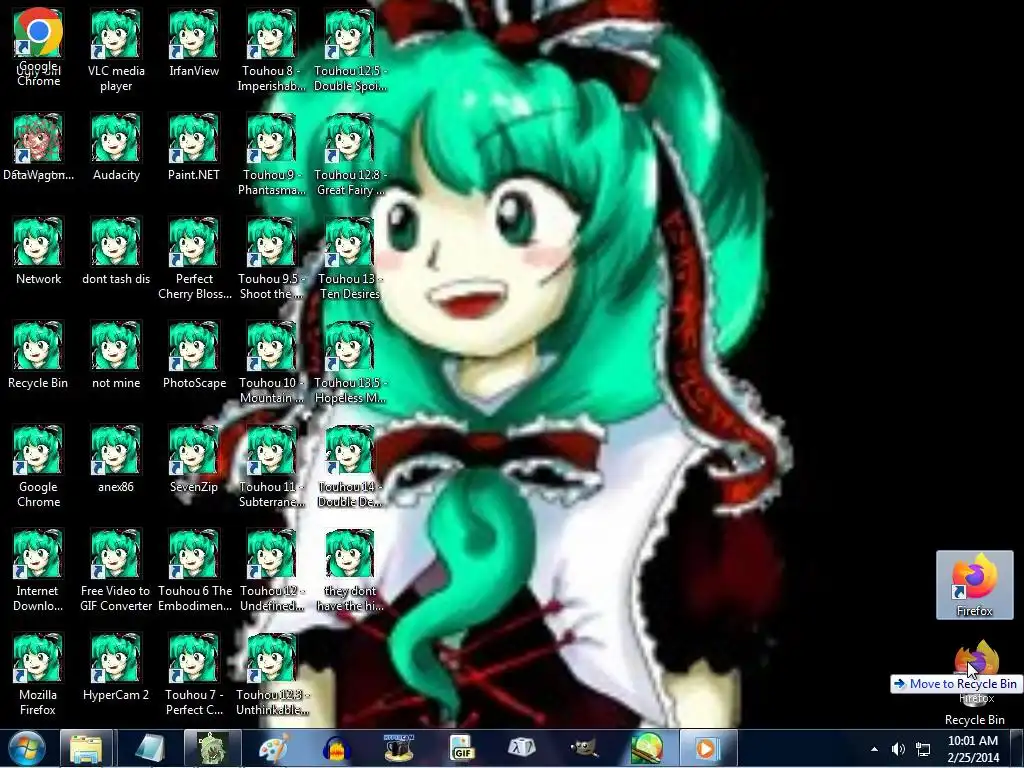This screenshot has width=1024, height=768.
Task: Select Touhou 12.8 - Great Fairy shortcut
Action: (350, 155)
